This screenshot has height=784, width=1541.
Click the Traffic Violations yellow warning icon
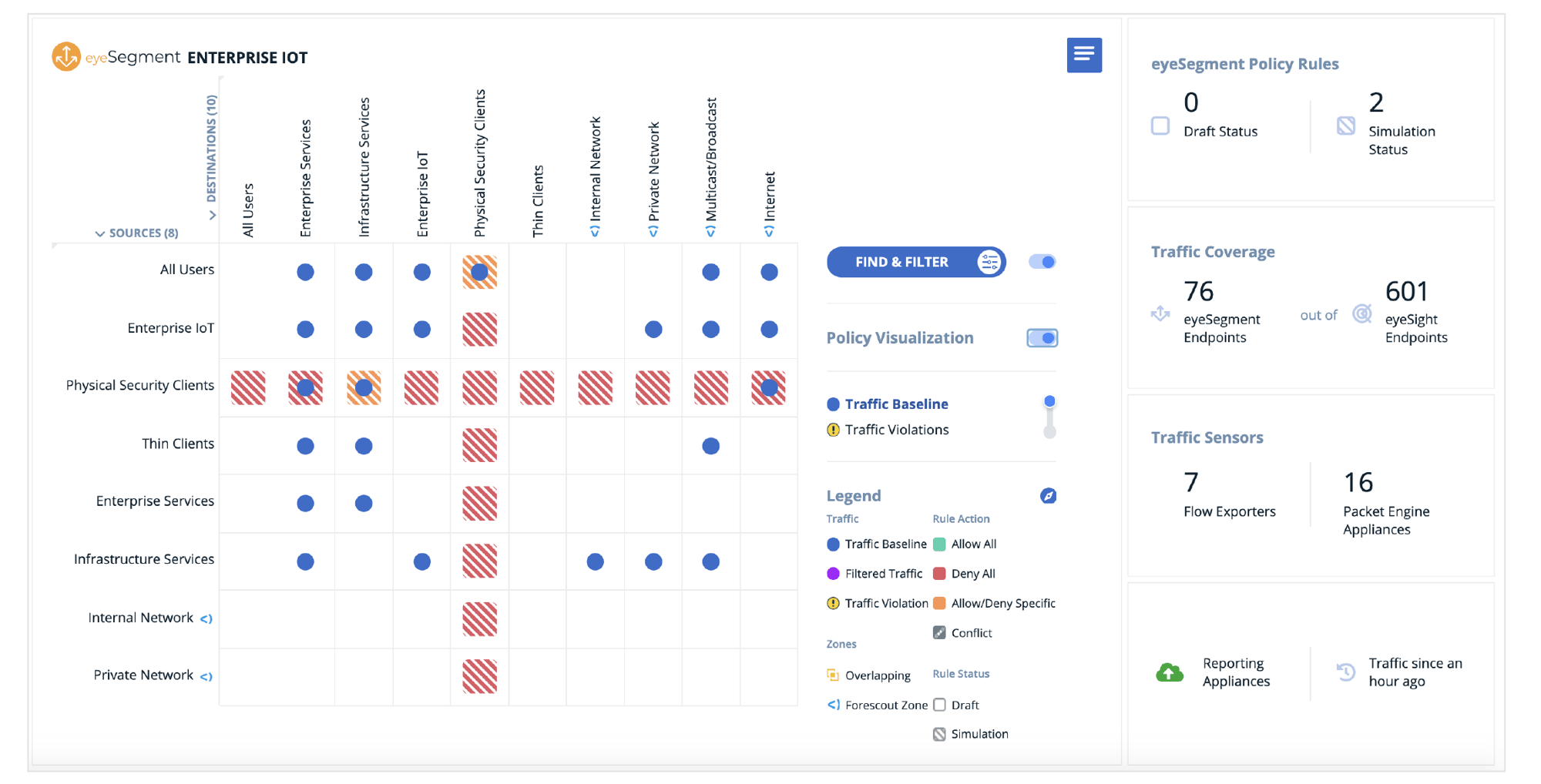click(x=833, y=430)
